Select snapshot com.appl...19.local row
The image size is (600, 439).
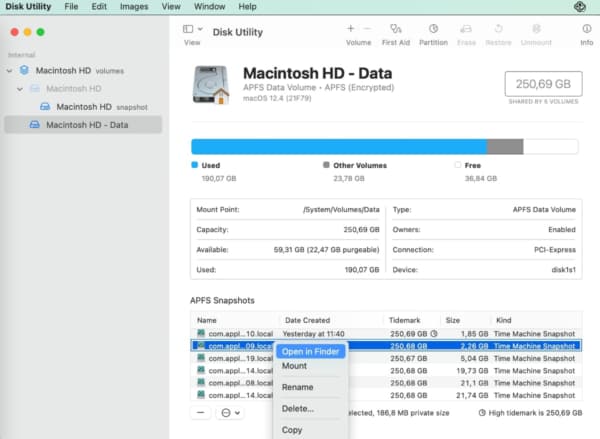(386, 359)
